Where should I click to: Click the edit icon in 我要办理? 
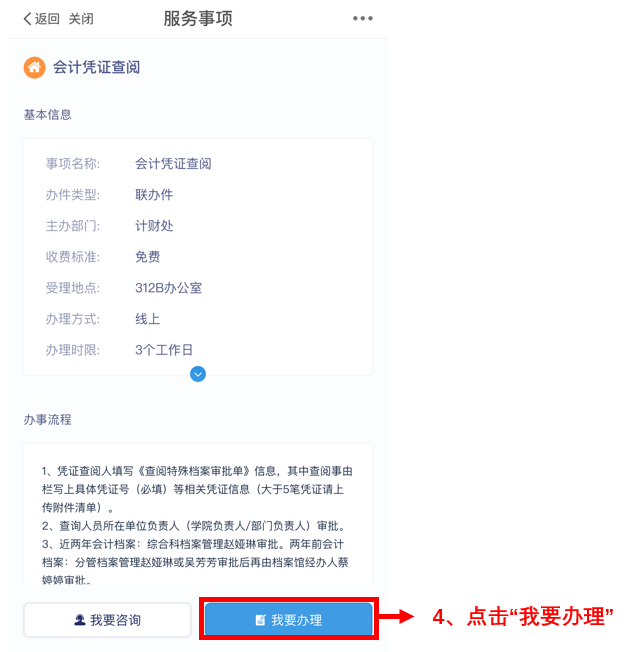(261, 620)
